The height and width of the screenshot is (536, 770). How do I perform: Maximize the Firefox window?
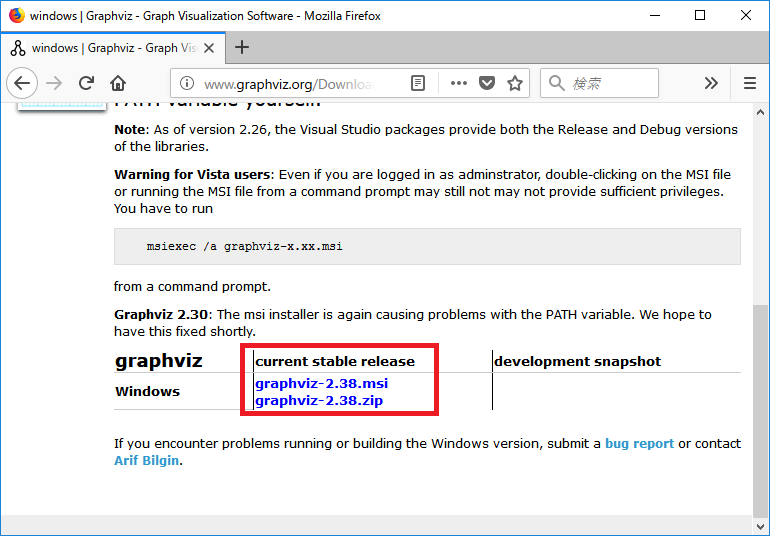[x=700, y=15]
